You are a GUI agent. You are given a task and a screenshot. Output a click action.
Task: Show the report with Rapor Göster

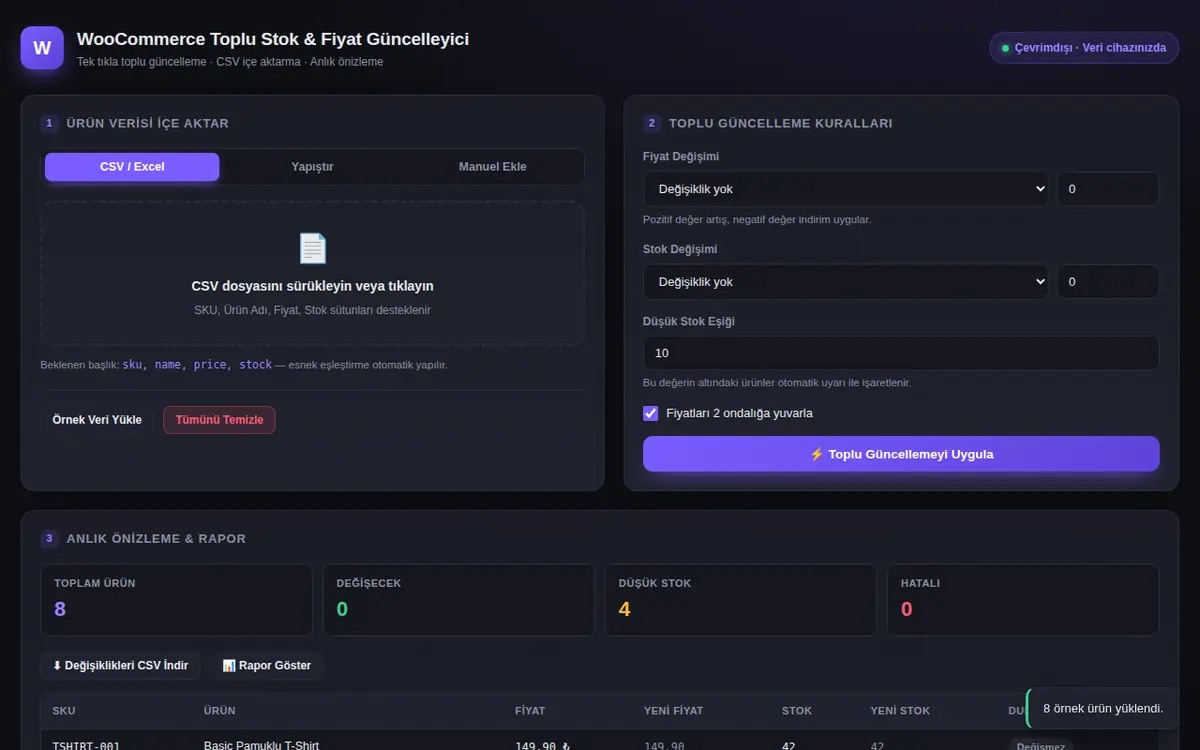267,666
